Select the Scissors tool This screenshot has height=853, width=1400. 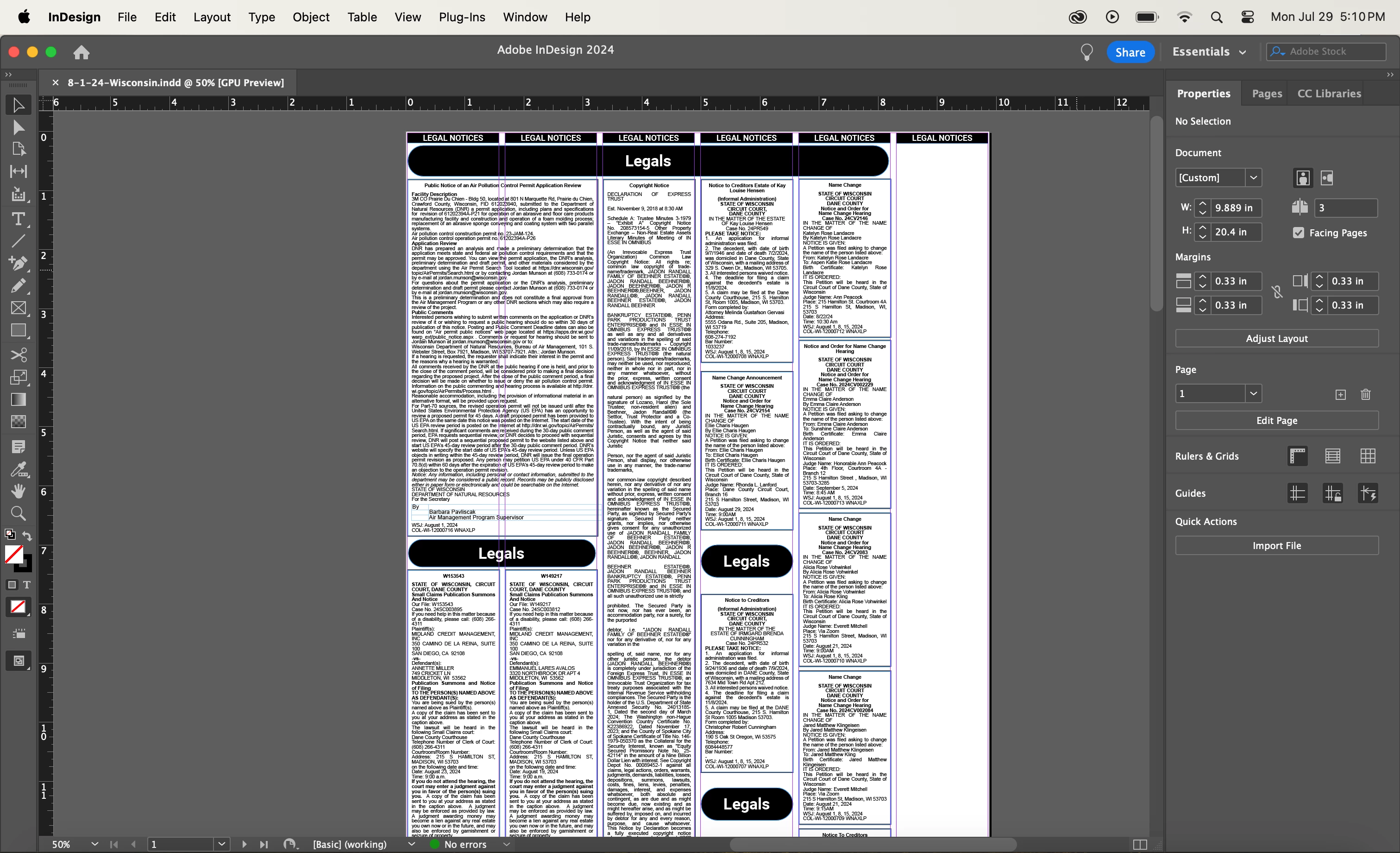(18, 354)
